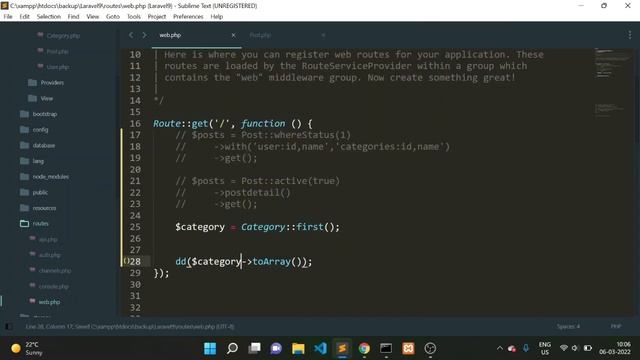Open the Goto menu
Image resolution: width=640 pixels, height=360 pixels.
pos(113,17)
